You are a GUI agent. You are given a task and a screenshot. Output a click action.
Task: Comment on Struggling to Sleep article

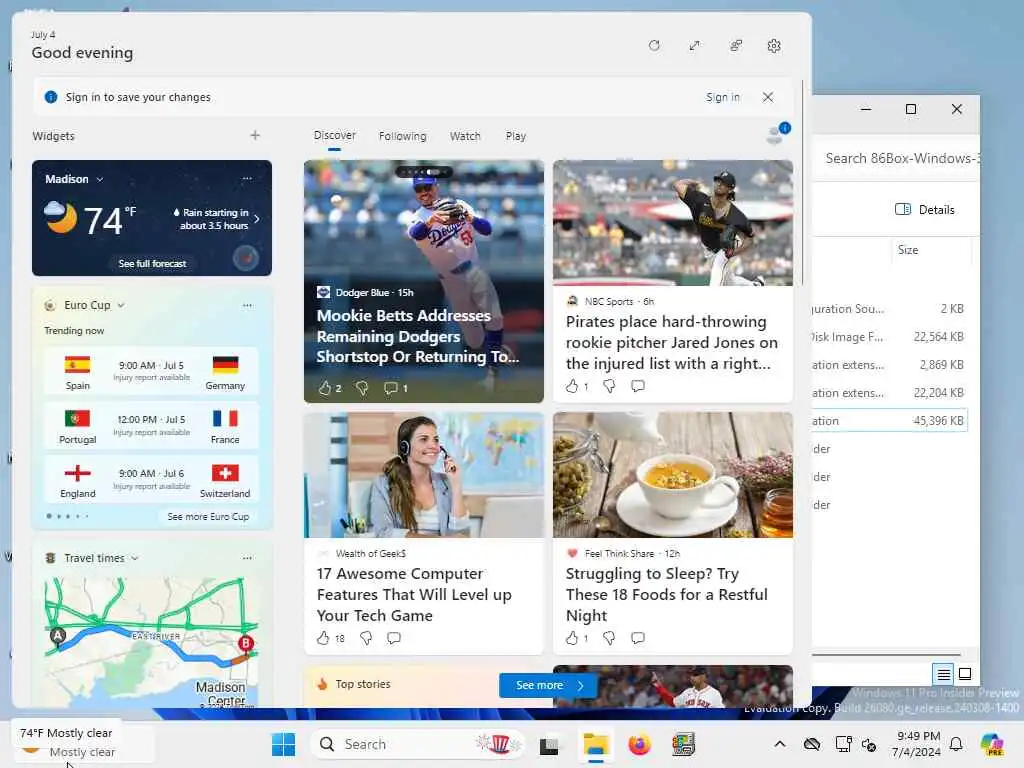coord(638,638)
